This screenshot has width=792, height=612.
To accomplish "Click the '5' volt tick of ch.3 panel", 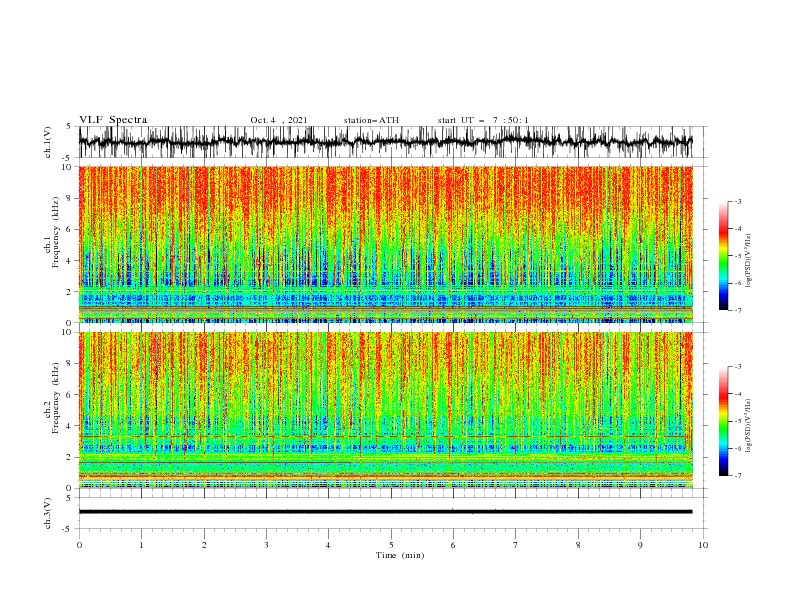I will [69, 498].
